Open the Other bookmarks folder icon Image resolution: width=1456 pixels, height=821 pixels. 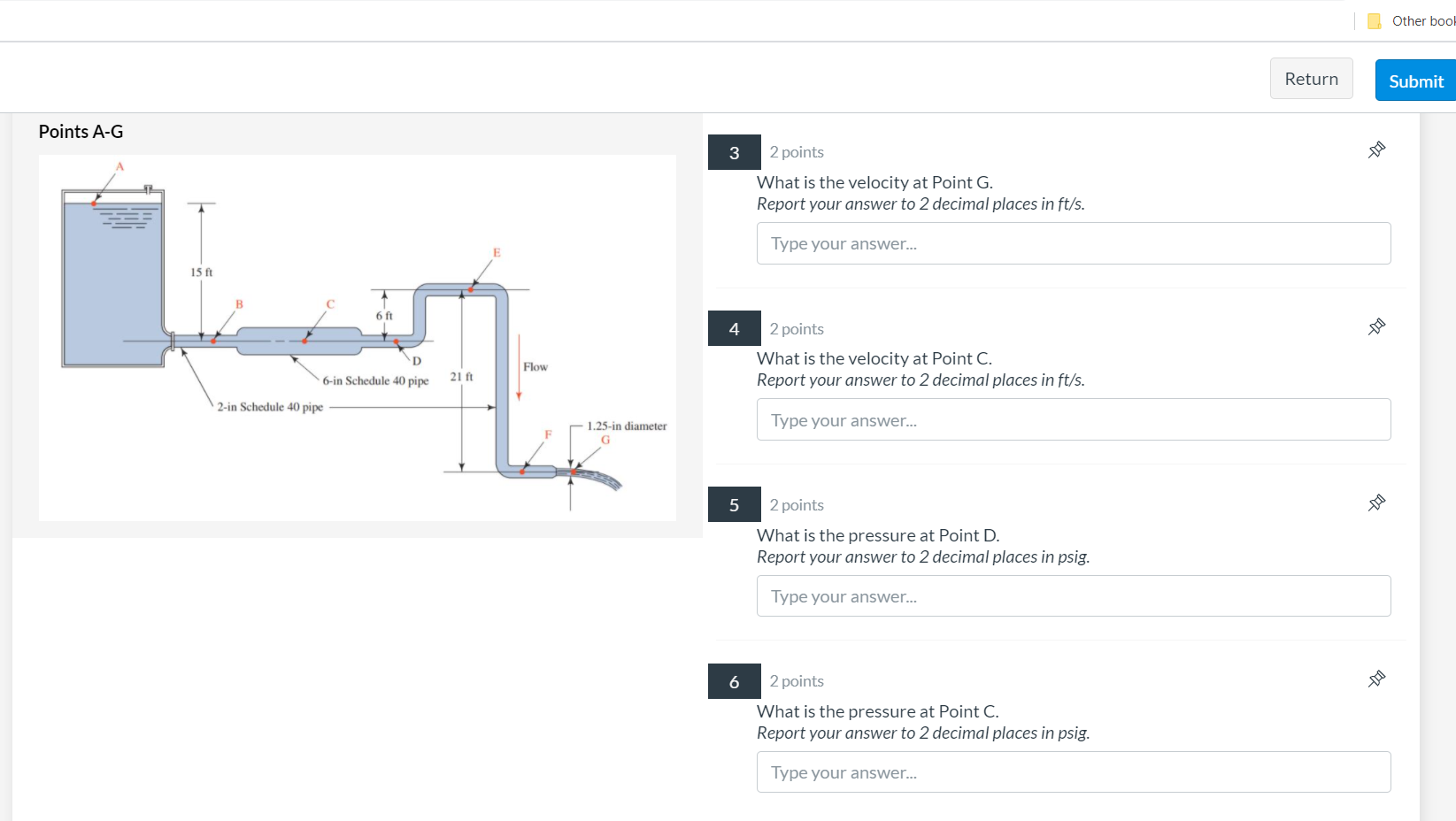[x=1374, y=19]
